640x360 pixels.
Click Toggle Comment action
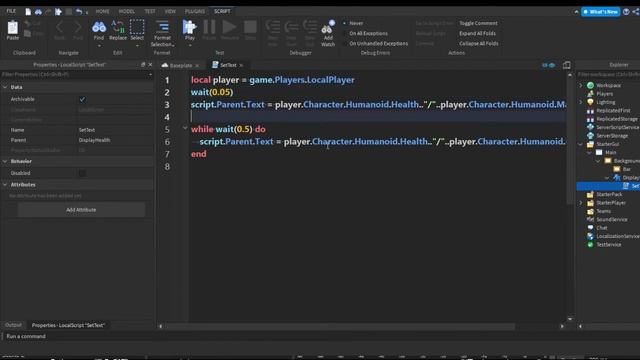[478, 23]
